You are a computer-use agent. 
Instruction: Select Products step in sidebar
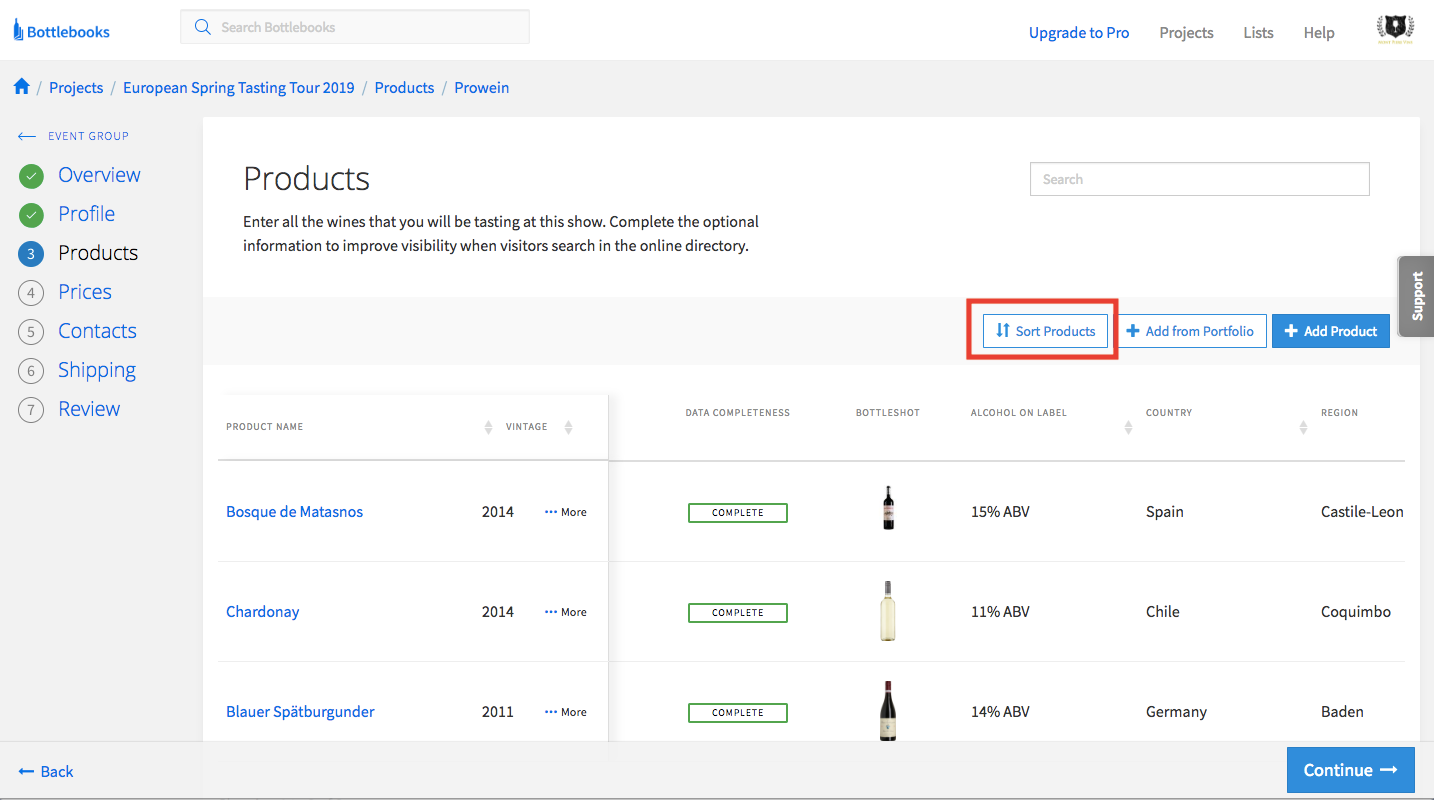(x=98, y=253)
